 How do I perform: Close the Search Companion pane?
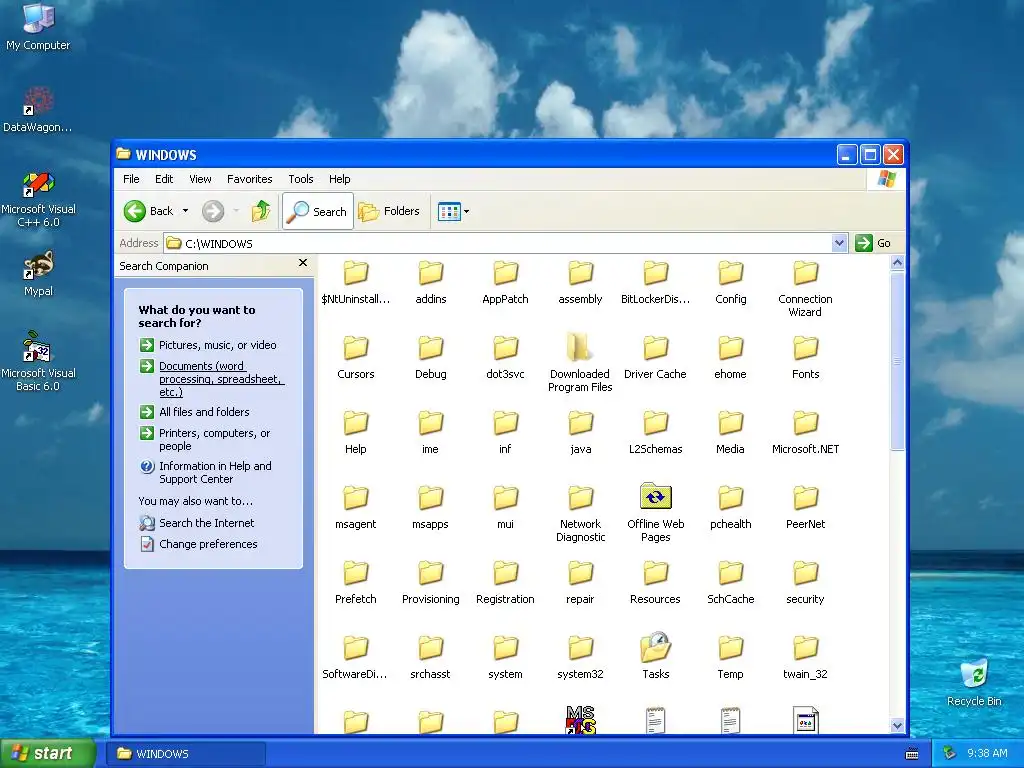(x=302, y=263)
